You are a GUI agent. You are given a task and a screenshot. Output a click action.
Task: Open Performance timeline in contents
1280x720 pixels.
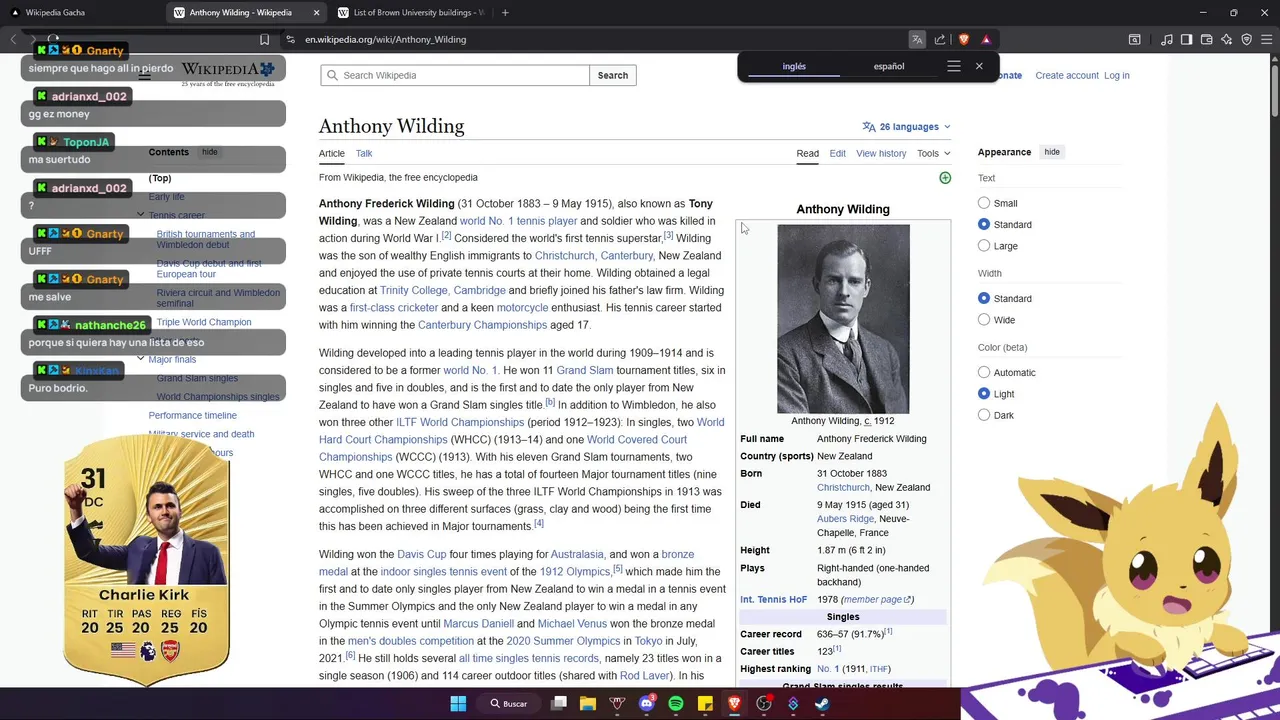pos(192,415)
